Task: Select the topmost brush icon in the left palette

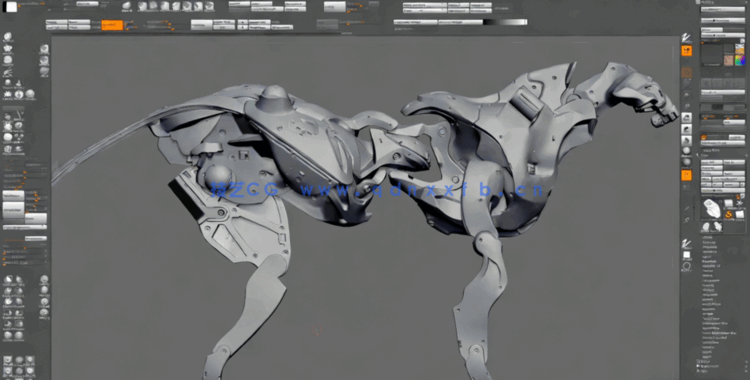Action: click(8, 37)
